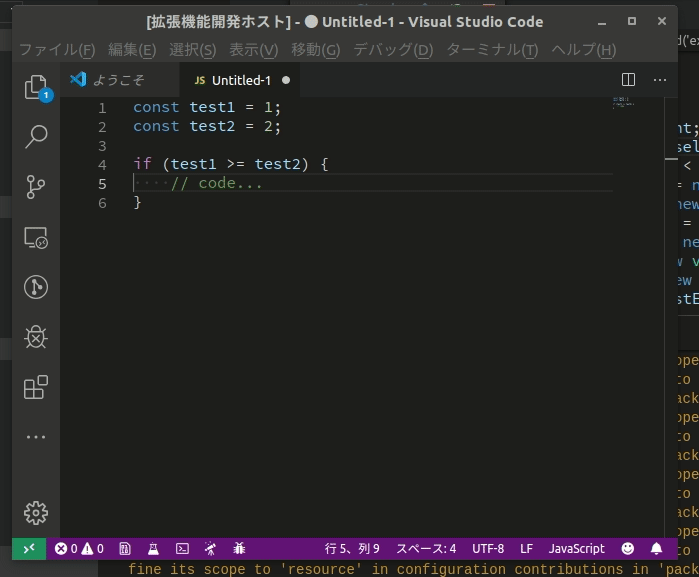Open the 移動(G) menu
The height and width of the screenshot is (577, 699).
316,49
